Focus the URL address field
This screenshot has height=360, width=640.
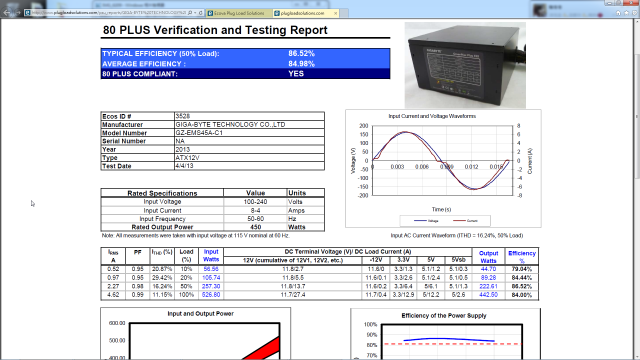(x=109, y=13)
